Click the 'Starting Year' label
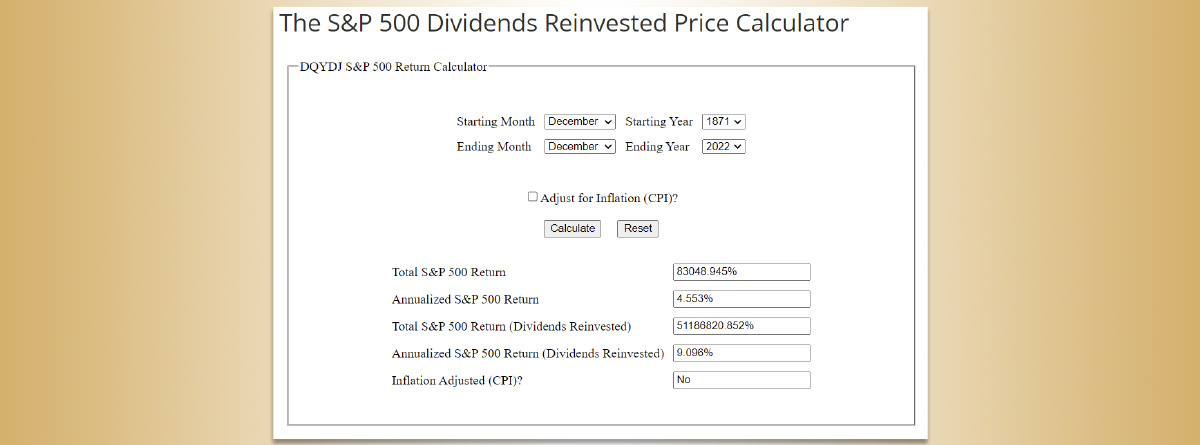The image size is (1200, 445). pos(660,122)
